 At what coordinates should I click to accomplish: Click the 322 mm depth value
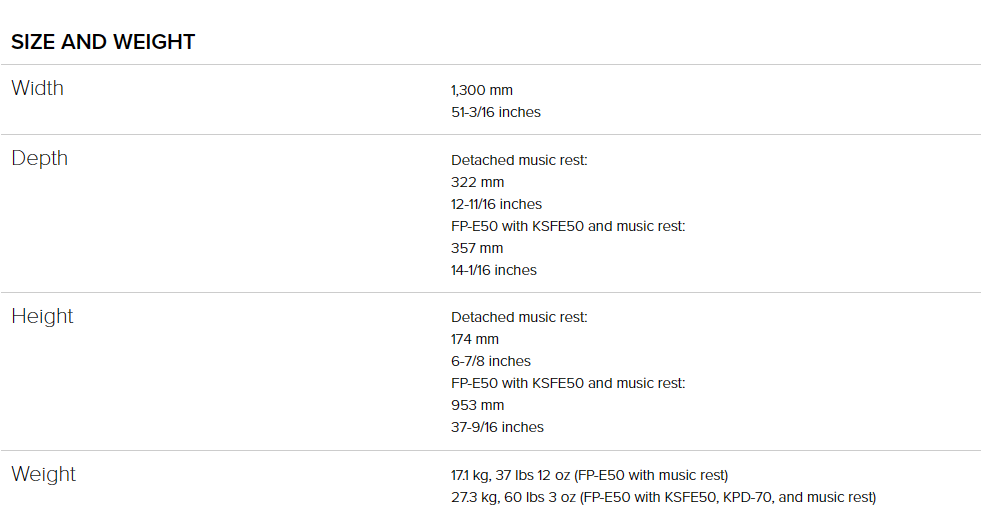click(477, 183)
